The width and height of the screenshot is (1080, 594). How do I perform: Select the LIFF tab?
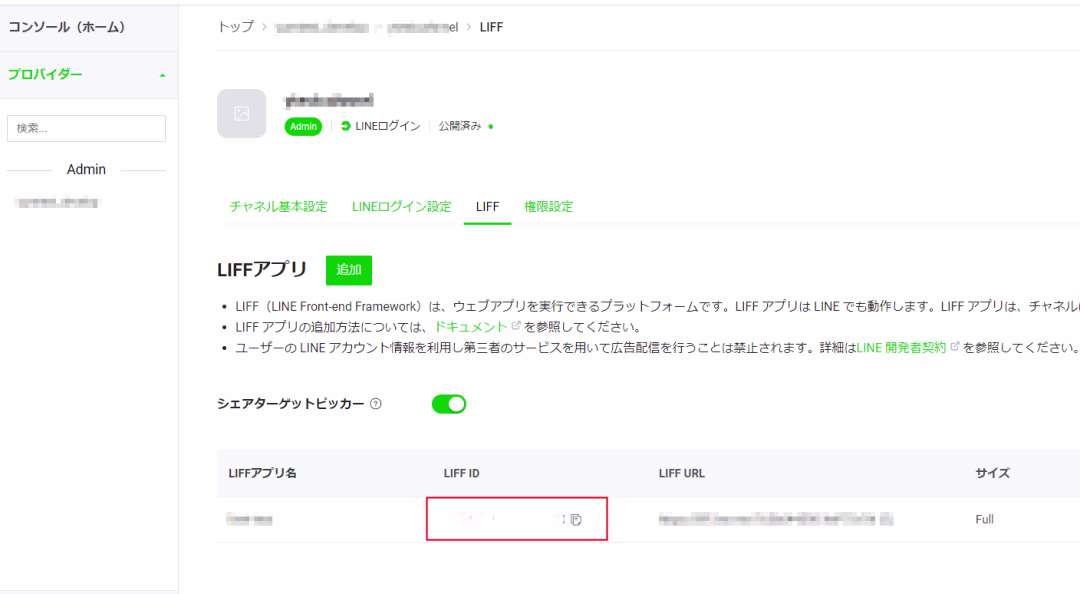pyautogui.click(x=487, y=207)
